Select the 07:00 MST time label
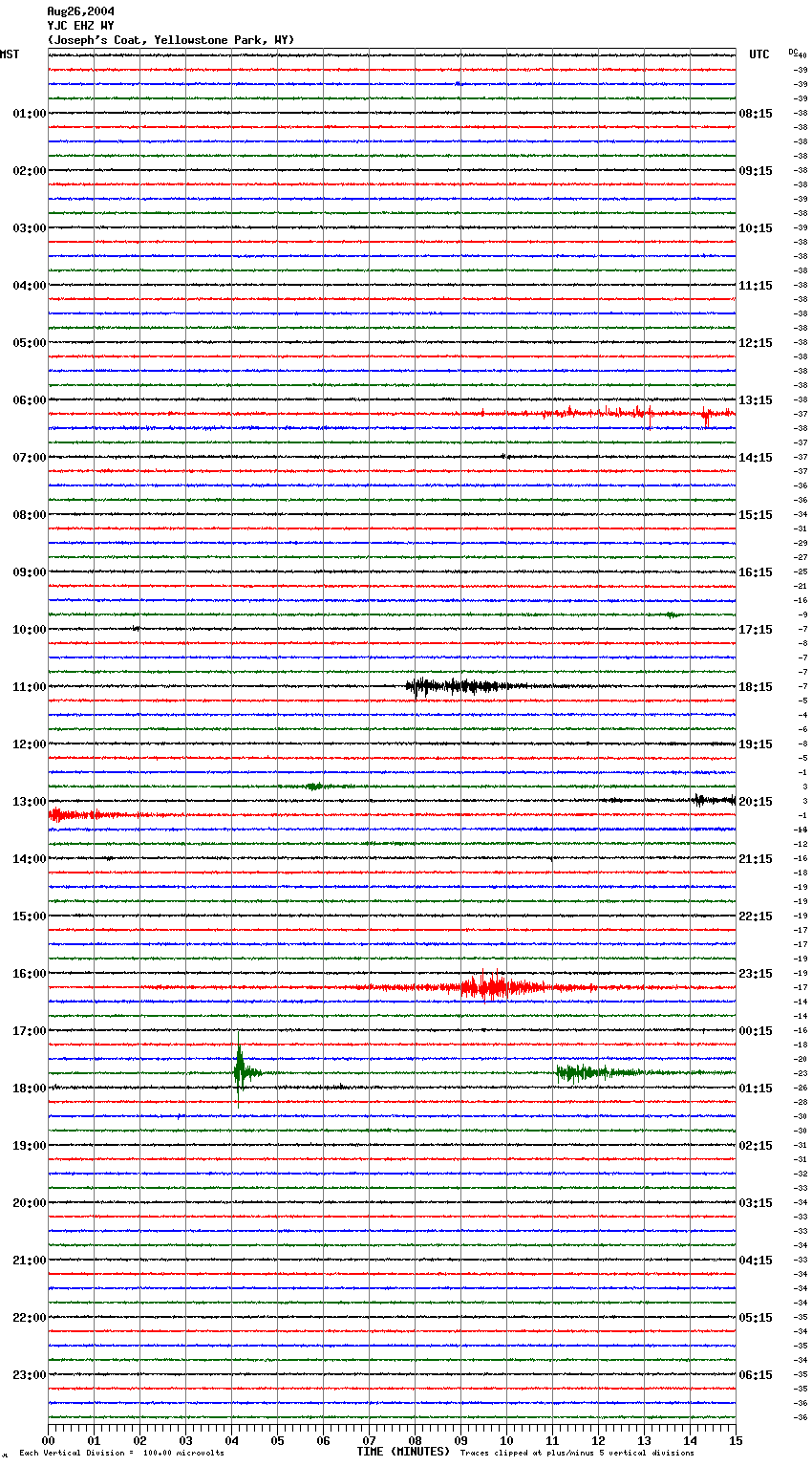The image size is (812, 1466). pos(29,458)
